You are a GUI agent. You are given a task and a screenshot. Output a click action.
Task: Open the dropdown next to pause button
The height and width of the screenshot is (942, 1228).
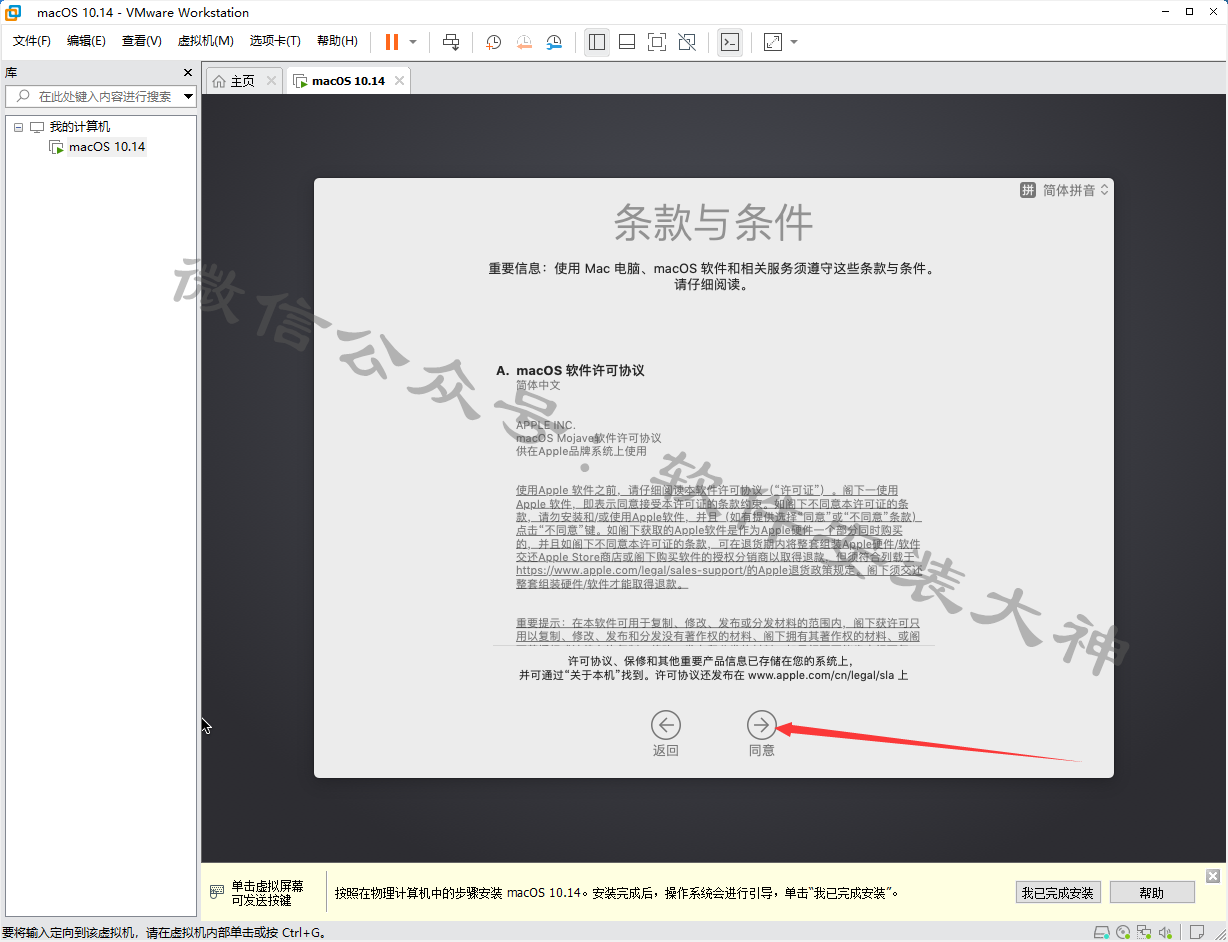(x=413, y=42)
